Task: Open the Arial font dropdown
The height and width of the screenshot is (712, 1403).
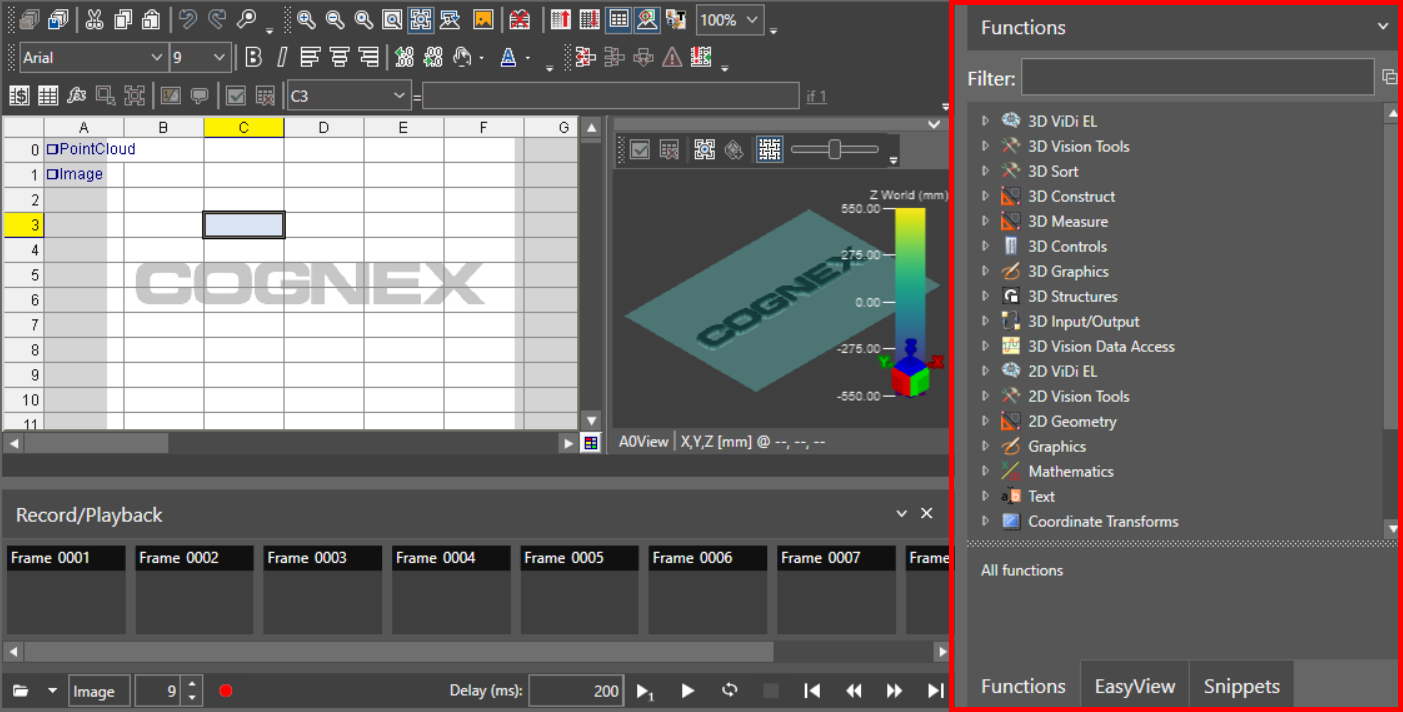Action: 156,58
